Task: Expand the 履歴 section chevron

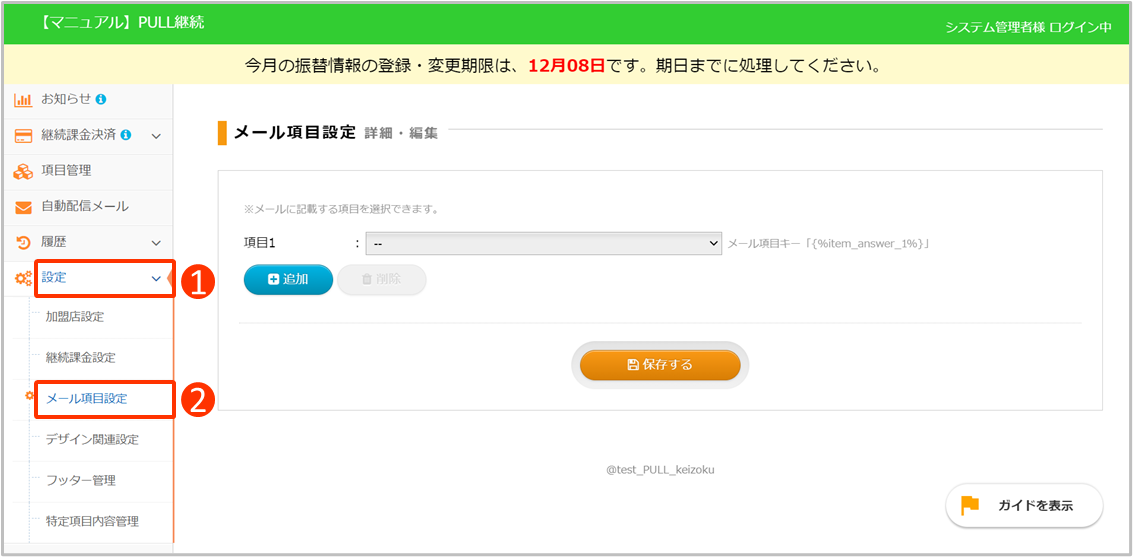Action: [156, 243]
